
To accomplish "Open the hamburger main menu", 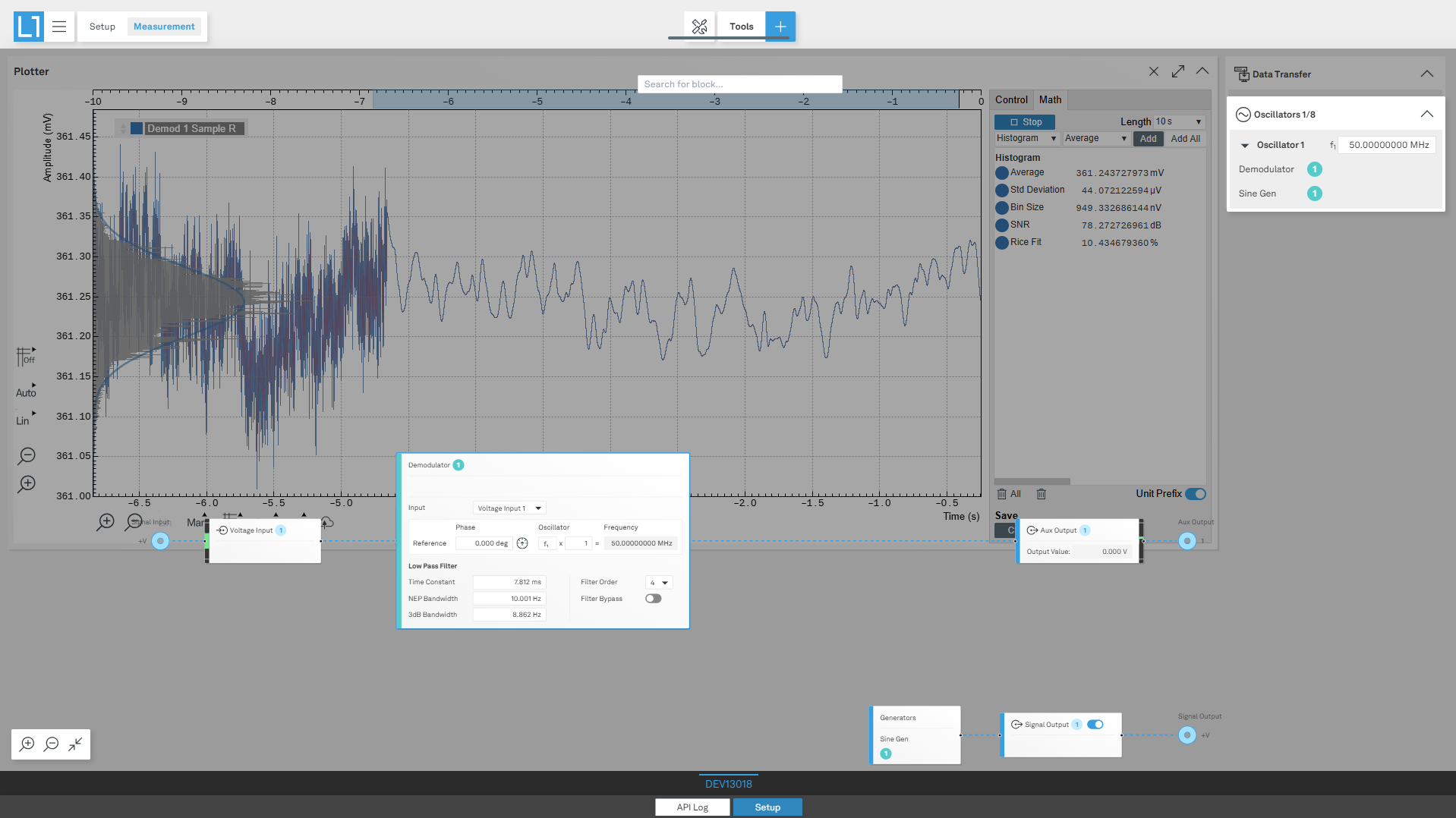I will (x=59, y=27).
